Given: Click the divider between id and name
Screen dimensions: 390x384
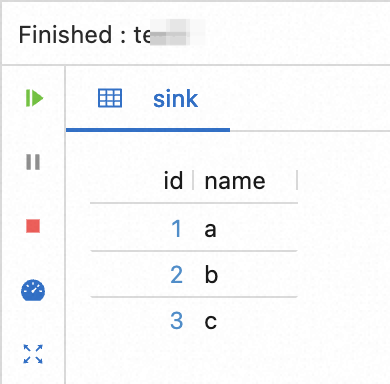Looking at the screenshot, I should (x=193, y=180).
